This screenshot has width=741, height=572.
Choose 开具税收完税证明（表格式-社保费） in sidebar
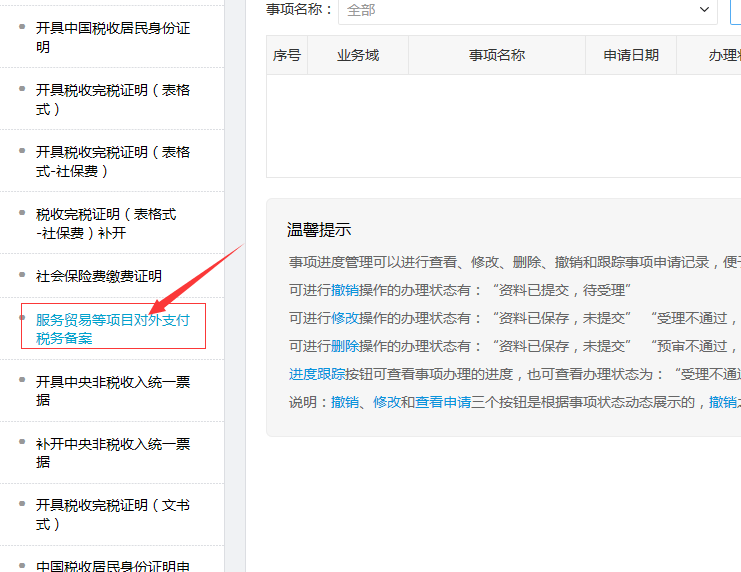pos(112,162)
